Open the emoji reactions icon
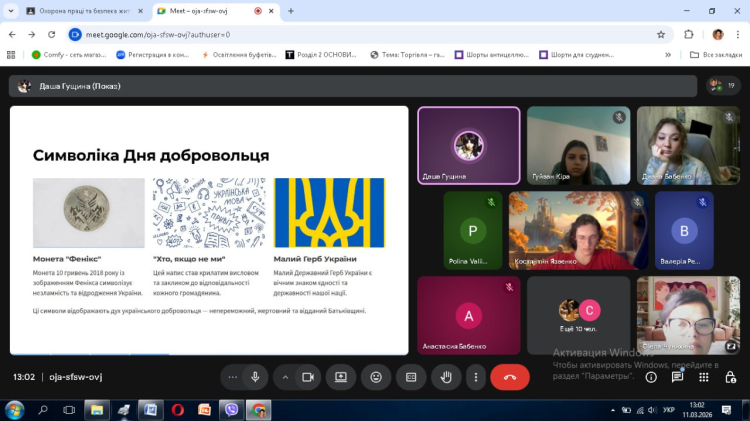The image size is (750, 421). [376, 377]
